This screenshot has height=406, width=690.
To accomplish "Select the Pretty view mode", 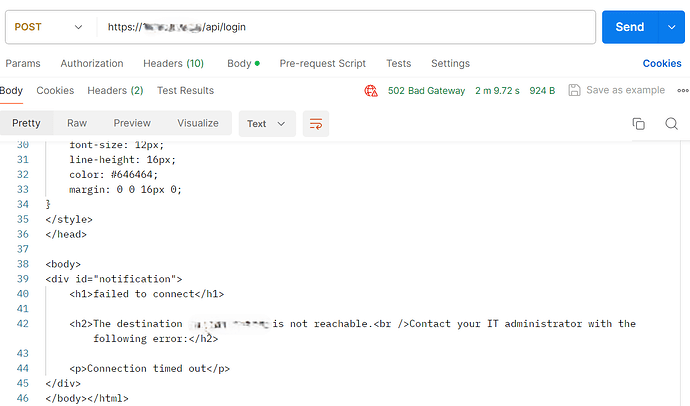I will click(26, 123).
